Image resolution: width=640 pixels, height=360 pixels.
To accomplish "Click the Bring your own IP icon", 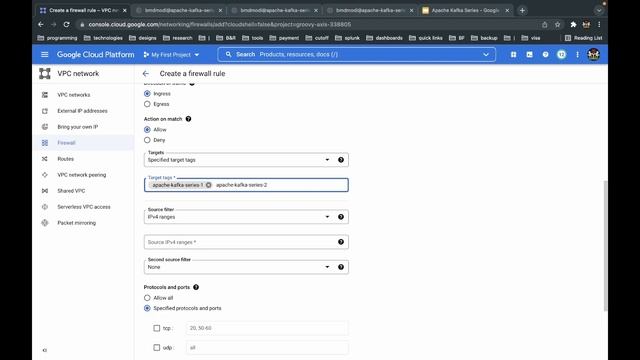I will tap(44, 127).
